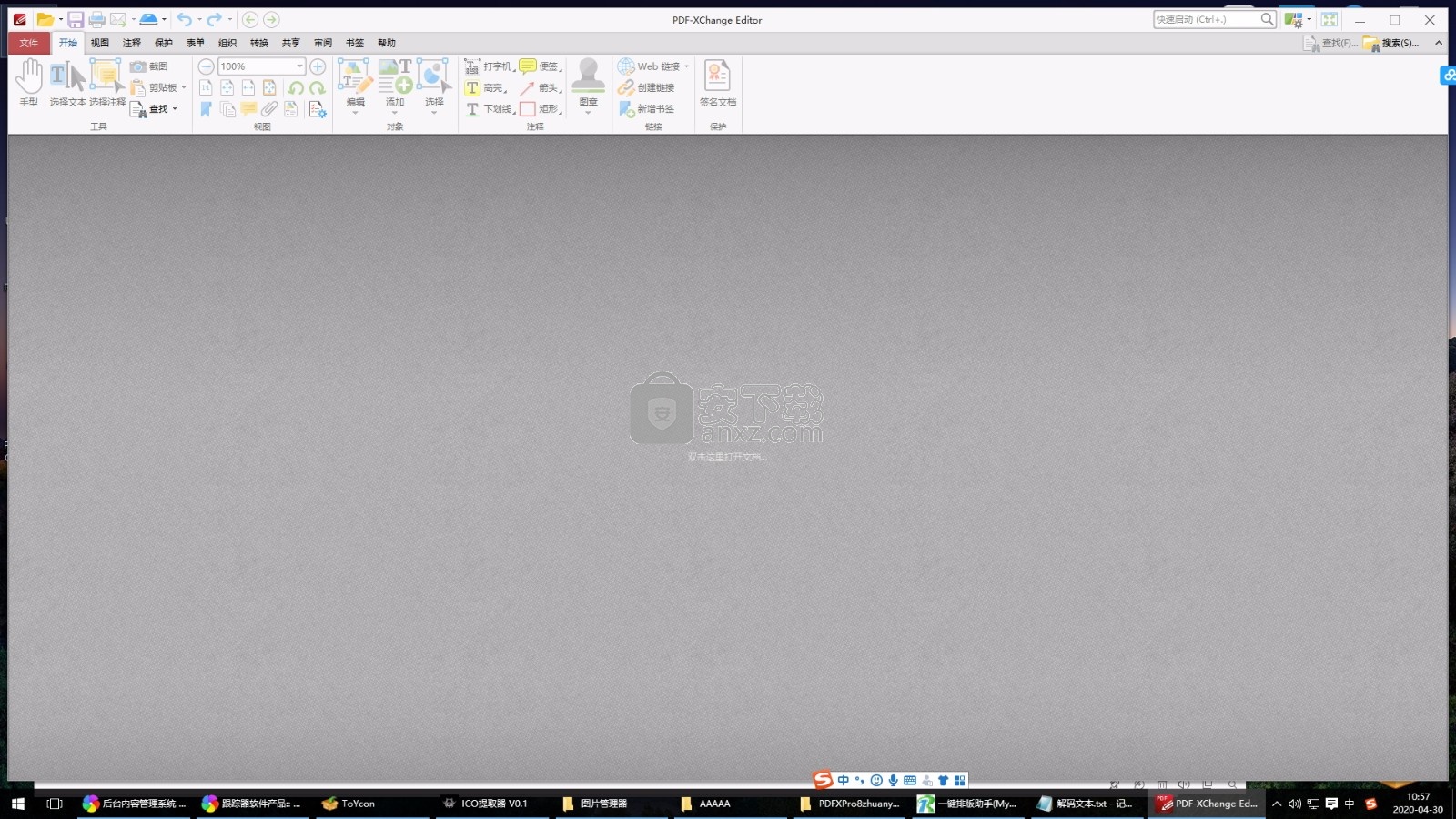Image resolution: width=1456 pixels, height=819 pixels.
Task: Expand the Web 链接 dropdown arrow
Action: 686,66
